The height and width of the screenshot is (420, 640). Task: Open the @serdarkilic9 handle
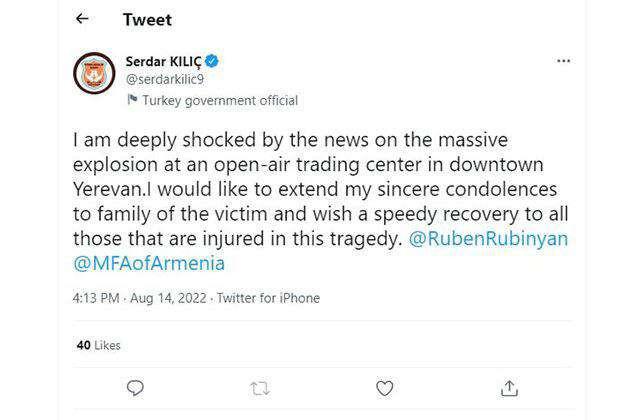tap(164, 79)
